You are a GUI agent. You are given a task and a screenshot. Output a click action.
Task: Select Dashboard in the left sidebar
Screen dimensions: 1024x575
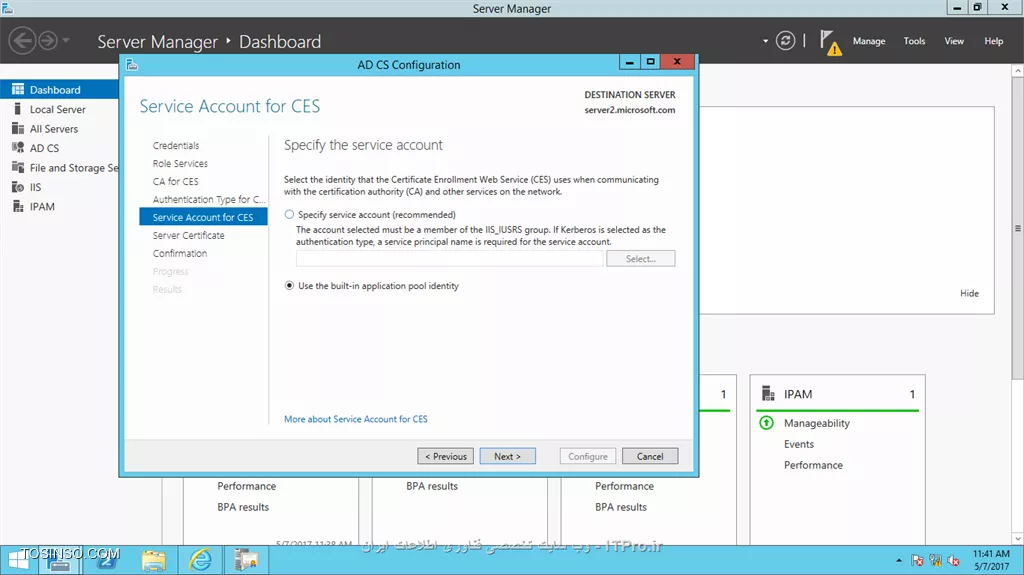[x=59, y=90]
